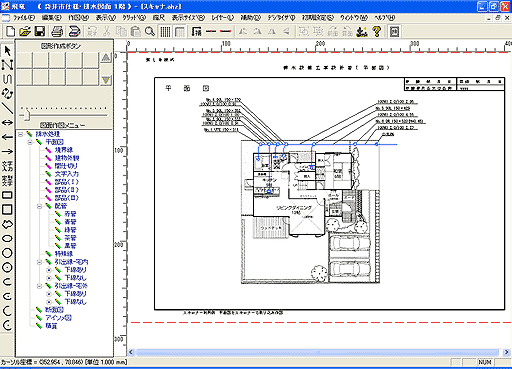Select 間仕切り in the drawing tree
This screenshot has height=369, width=512.
[66, 166]
